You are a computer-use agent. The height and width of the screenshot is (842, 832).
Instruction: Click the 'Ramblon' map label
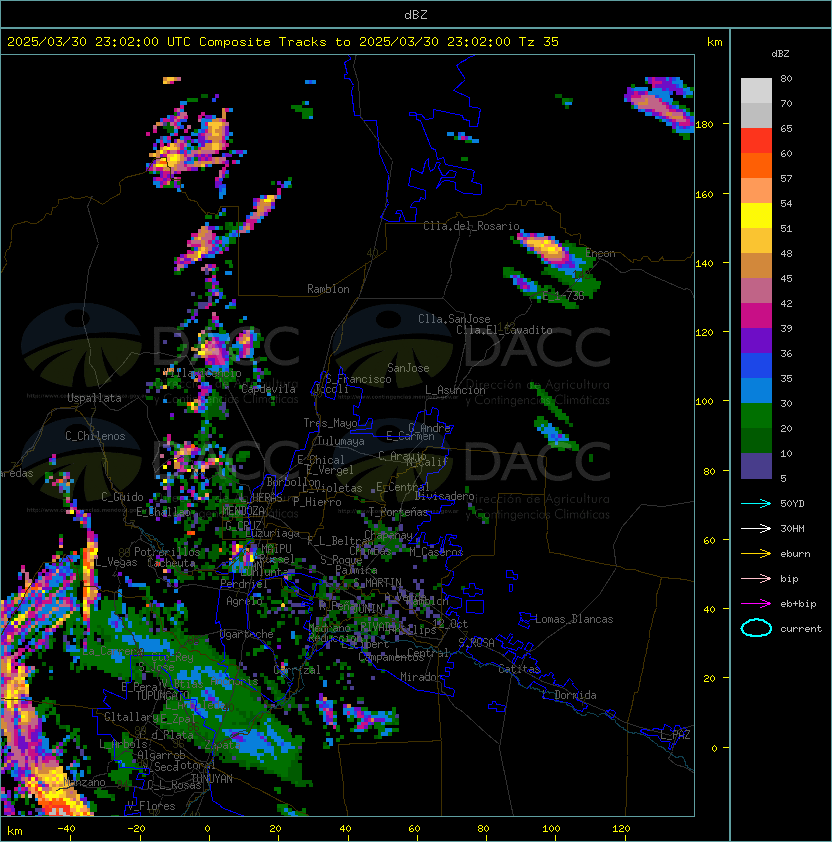[328, 289]
